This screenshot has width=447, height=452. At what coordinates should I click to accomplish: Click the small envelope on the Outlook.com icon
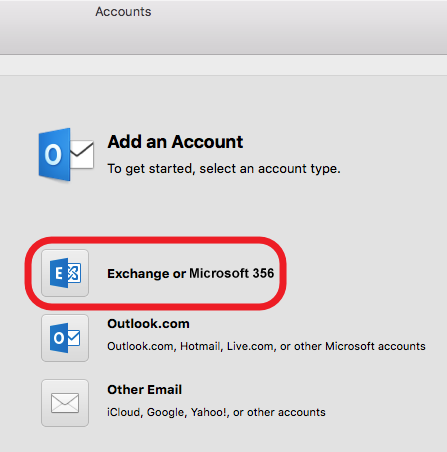point(74,338)
